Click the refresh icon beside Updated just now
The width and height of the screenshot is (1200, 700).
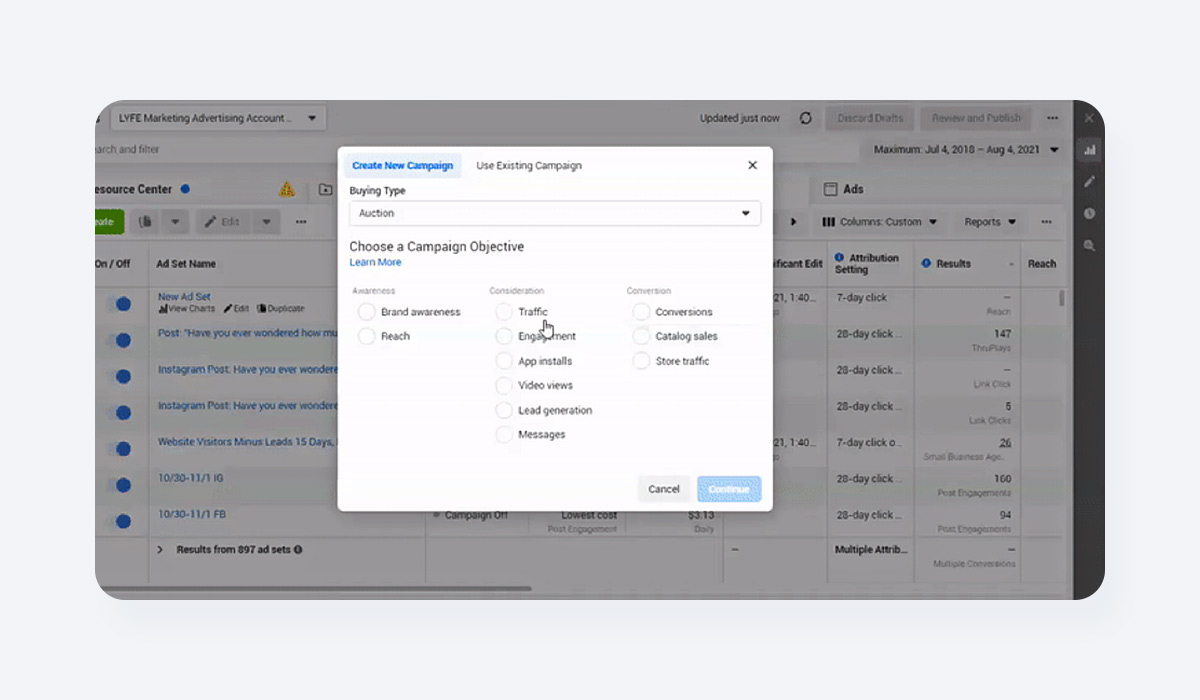(805, 118)
